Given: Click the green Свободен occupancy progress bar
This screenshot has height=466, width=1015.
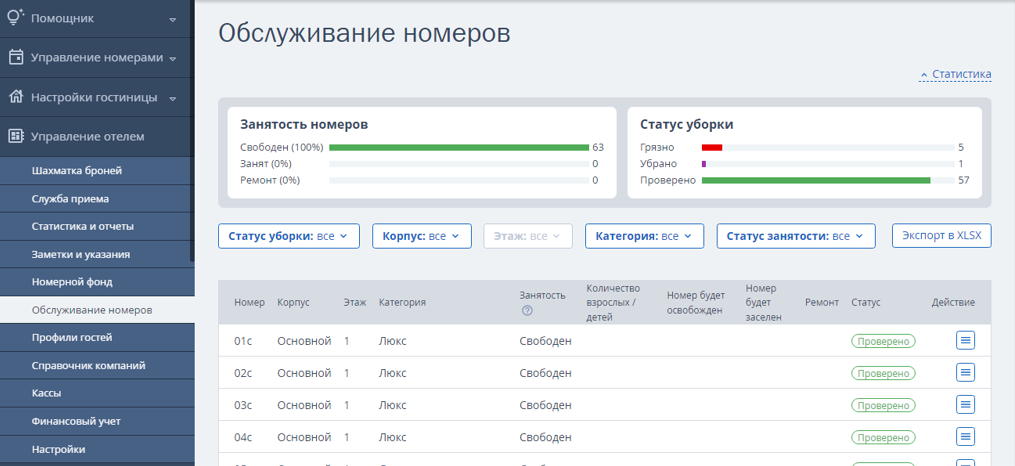Looking at the screenshot, I should coord(459,148).
